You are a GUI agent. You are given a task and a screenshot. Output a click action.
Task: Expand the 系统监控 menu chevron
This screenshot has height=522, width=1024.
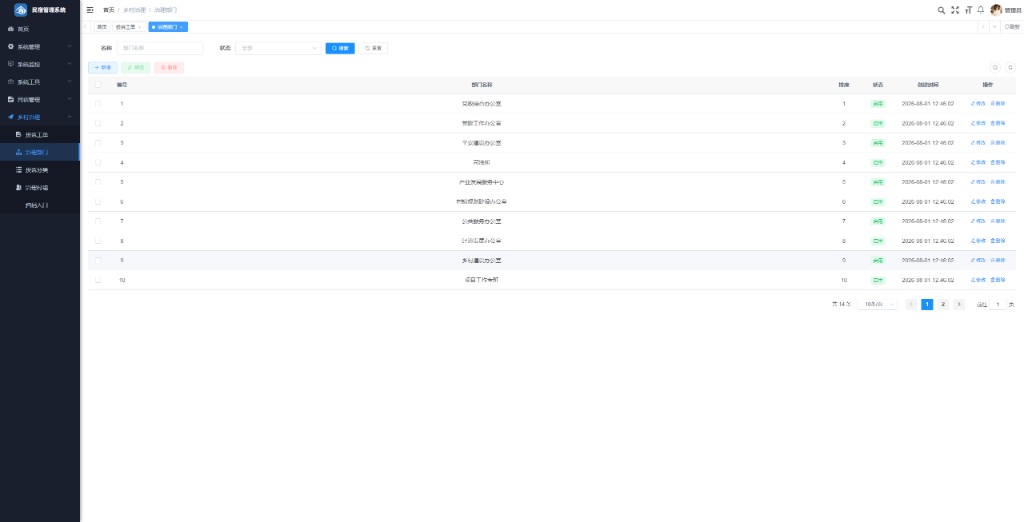(69, 64)
